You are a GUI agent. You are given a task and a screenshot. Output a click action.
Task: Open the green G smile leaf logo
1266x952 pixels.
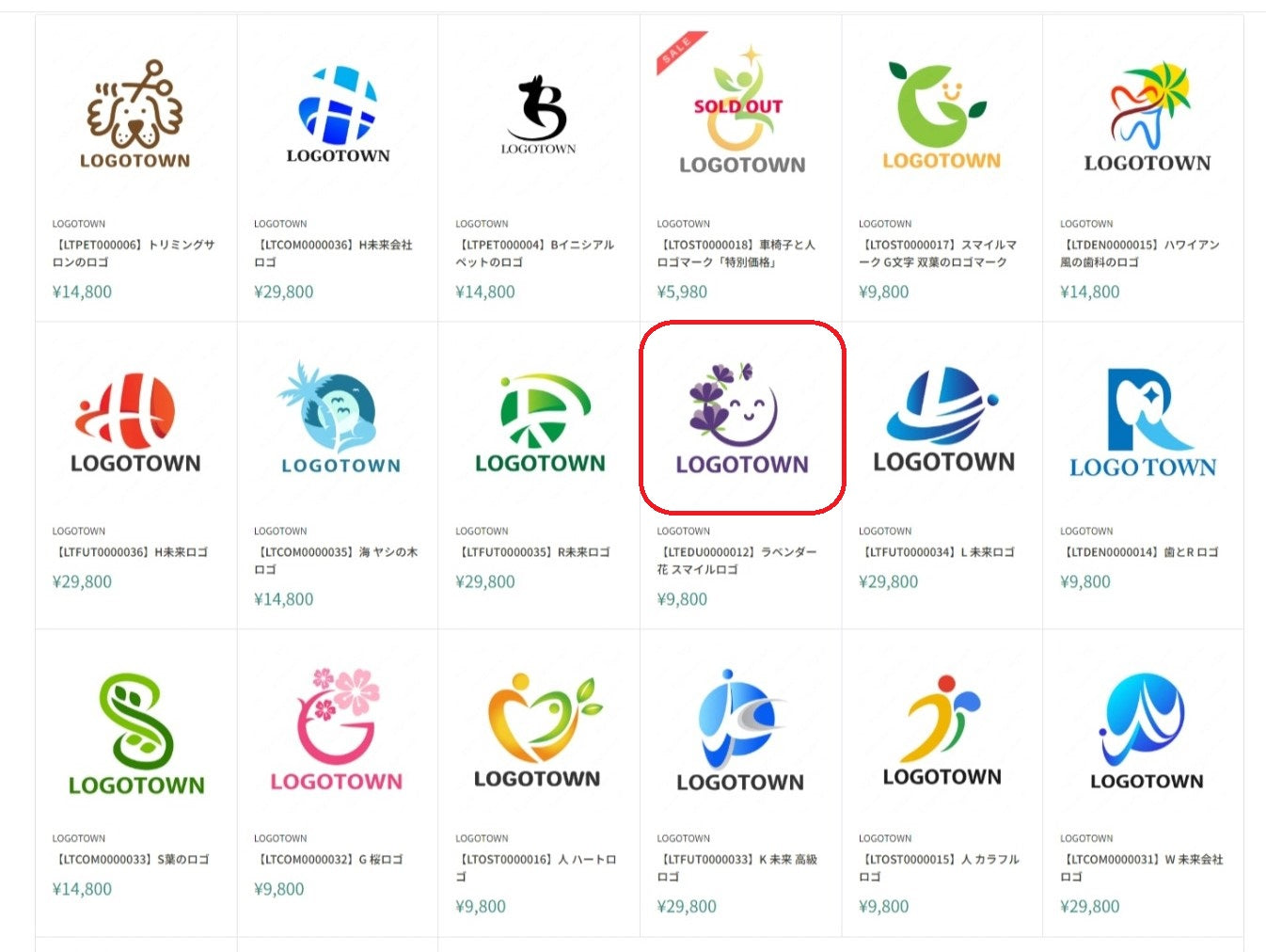pyautogui.click(x=942, y=115)
